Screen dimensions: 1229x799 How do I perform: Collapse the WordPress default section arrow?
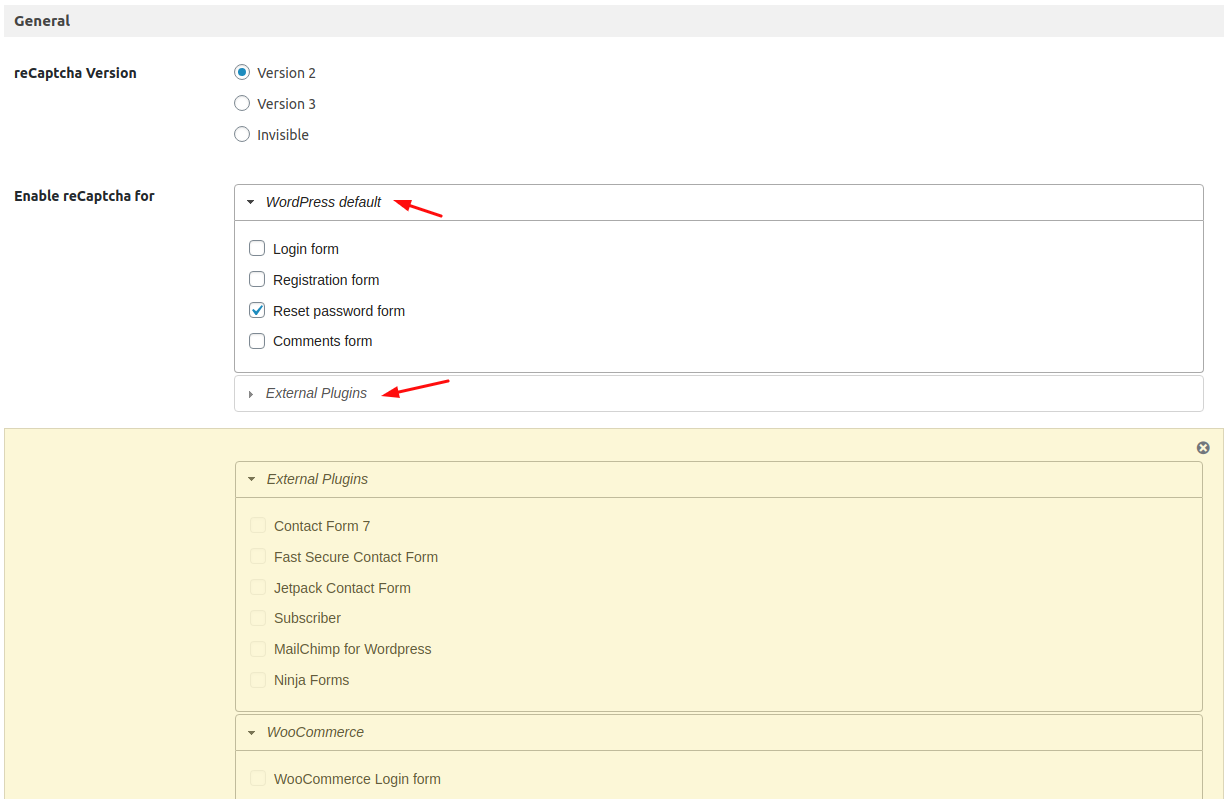coord(250,202)
